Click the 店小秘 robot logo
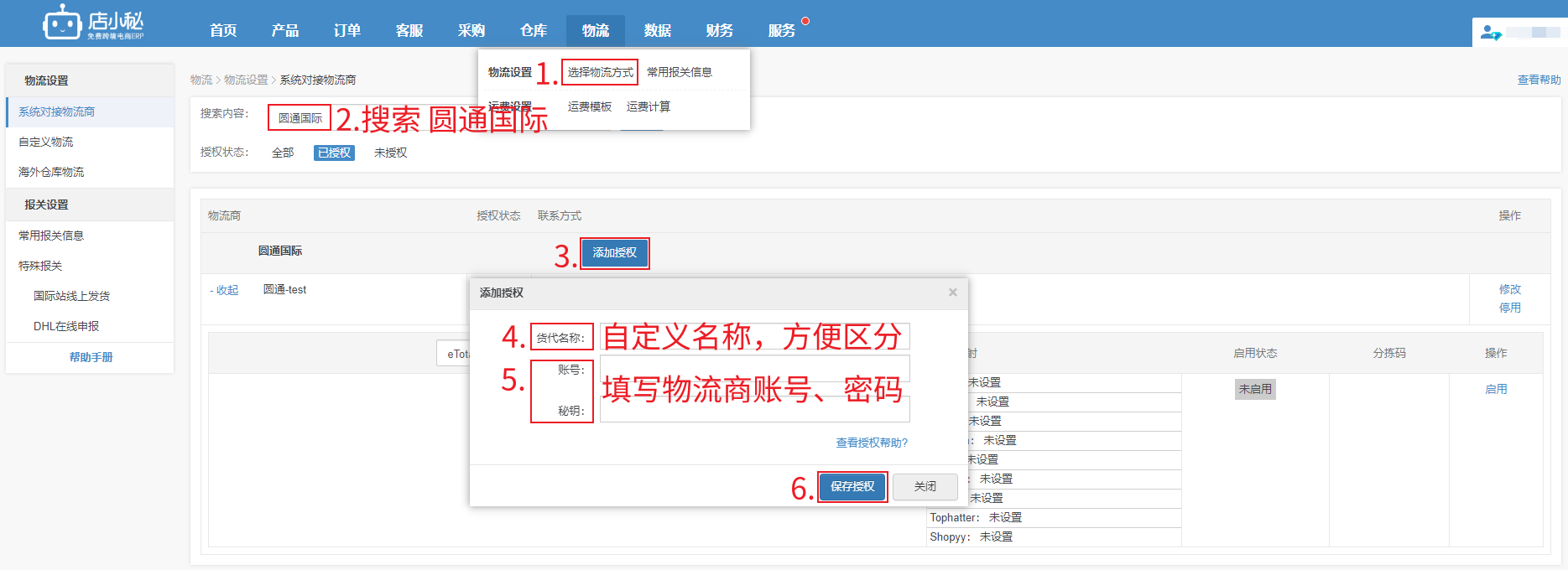The width and height of the screenshot is (1568, 570). pos(93,23)
